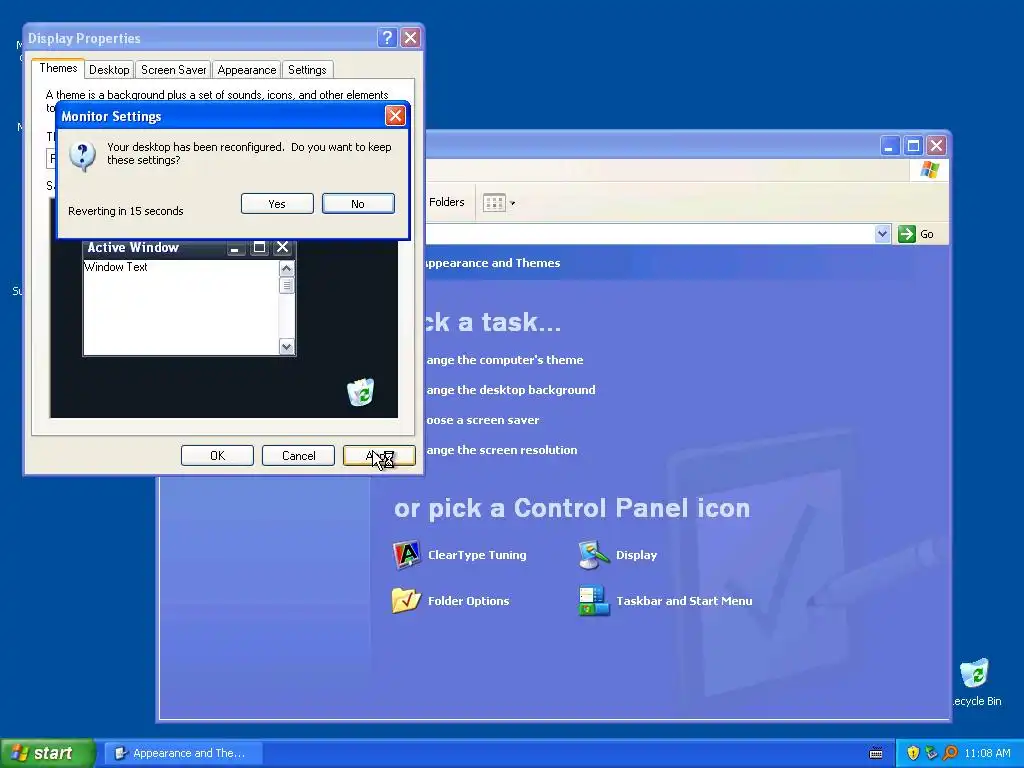This screenshot has width=1024, height=768.
Task: Switch to the Themes tab
Action: pos(58,68)
